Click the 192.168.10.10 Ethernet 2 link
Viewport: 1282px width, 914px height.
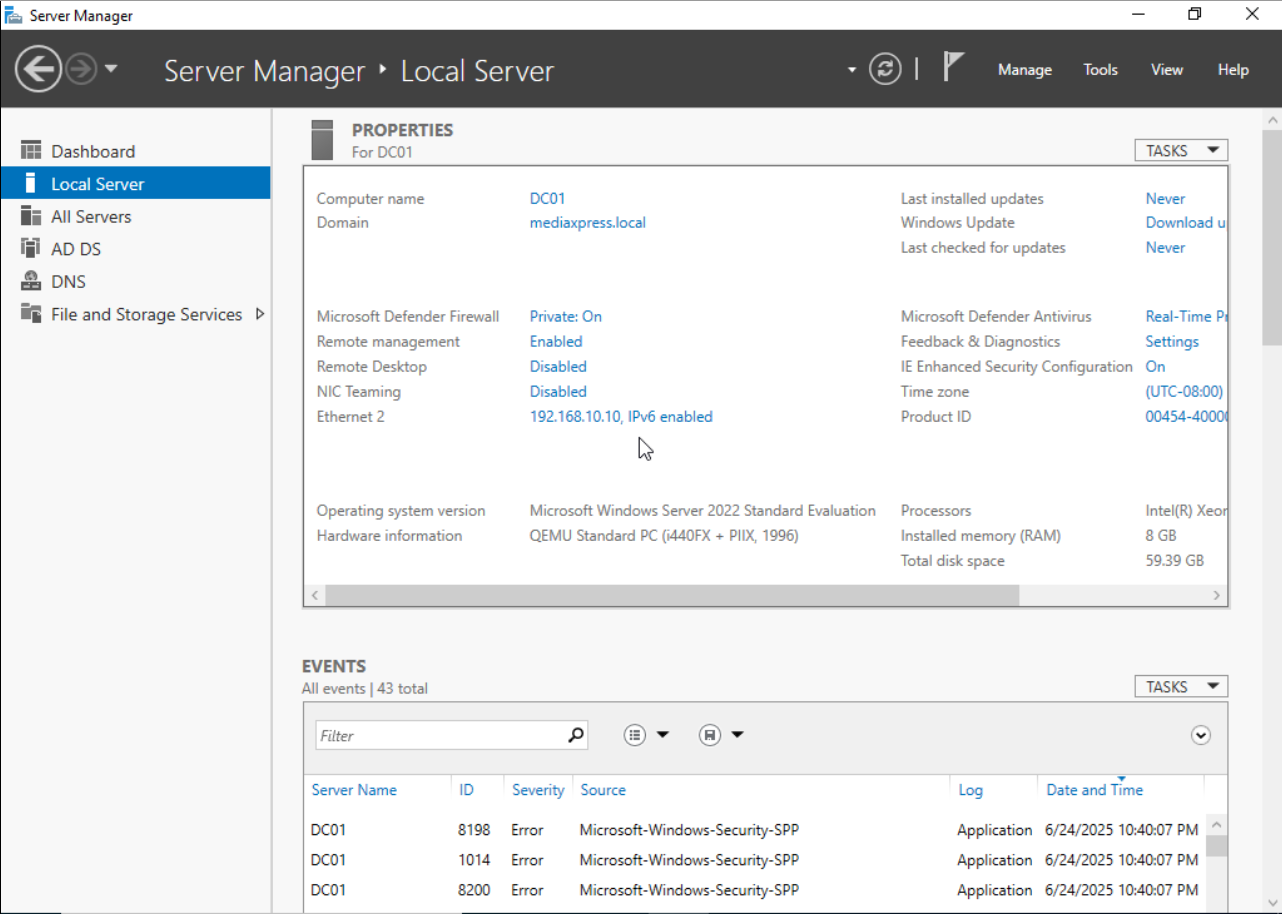[x=621, y=416]
